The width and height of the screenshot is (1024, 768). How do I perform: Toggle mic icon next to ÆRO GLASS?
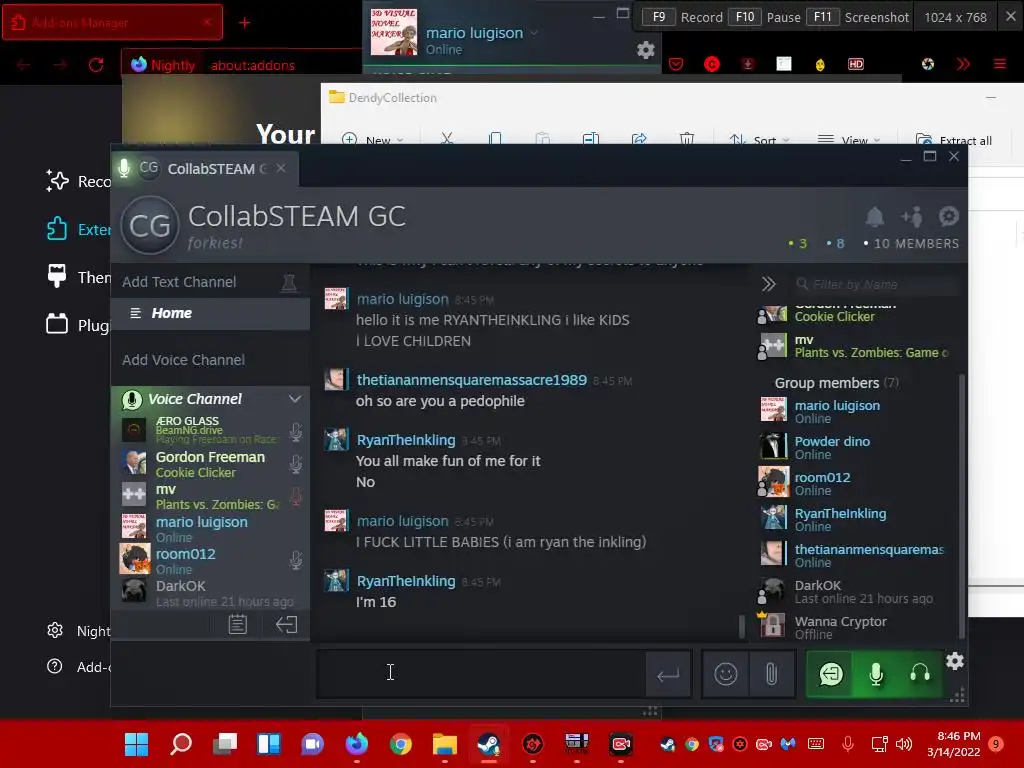296,432
